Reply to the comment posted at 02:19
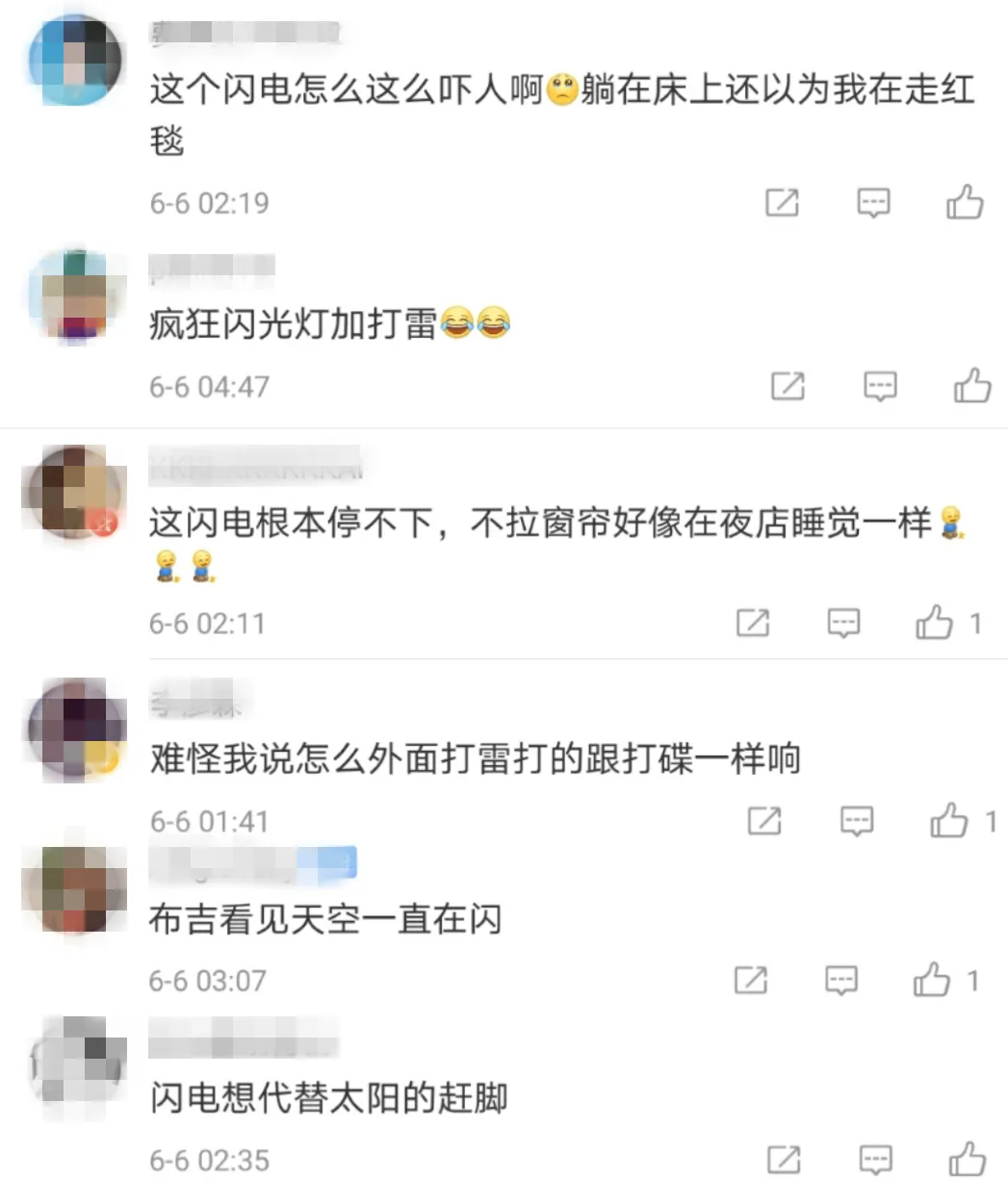 coord(873,202)
